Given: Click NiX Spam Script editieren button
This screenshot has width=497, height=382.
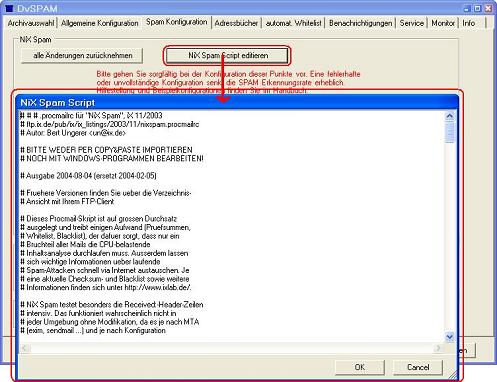Looking at the screenshot, I should (228, 55).
